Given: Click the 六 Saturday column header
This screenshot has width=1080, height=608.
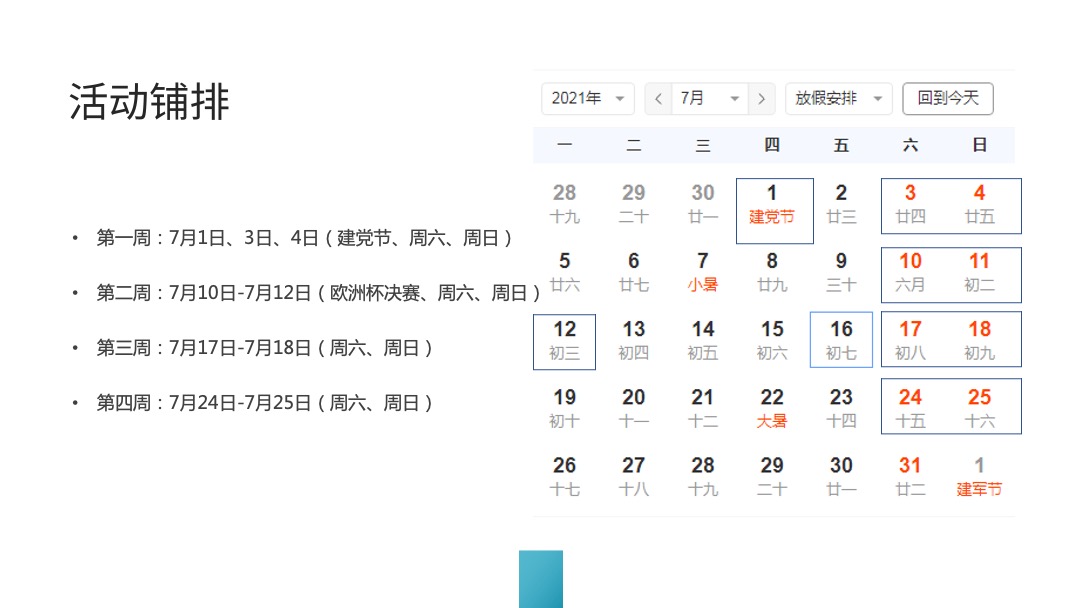Looking at the screenshot, I should pyautogui.click(x=909, y=144).
